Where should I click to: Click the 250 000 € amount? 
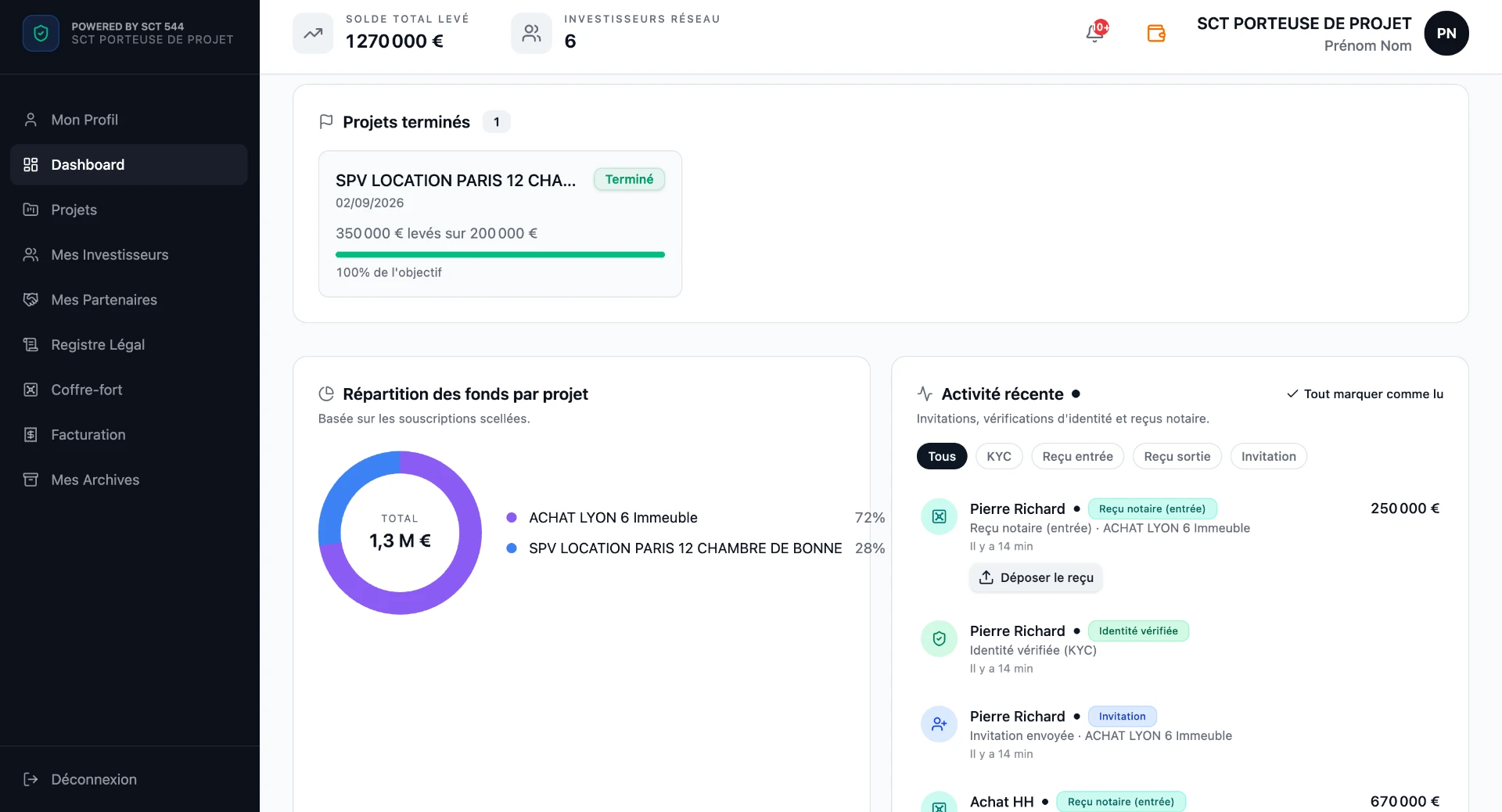click(x=1405, y=508)
